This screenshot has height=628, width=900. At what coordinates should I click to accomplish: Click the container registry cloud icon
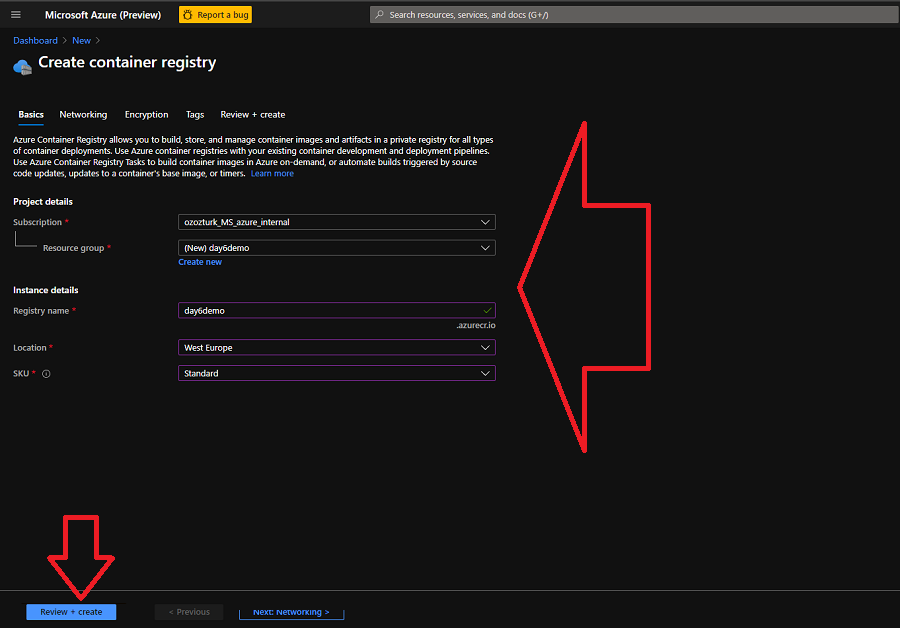(x=22, y=66)
